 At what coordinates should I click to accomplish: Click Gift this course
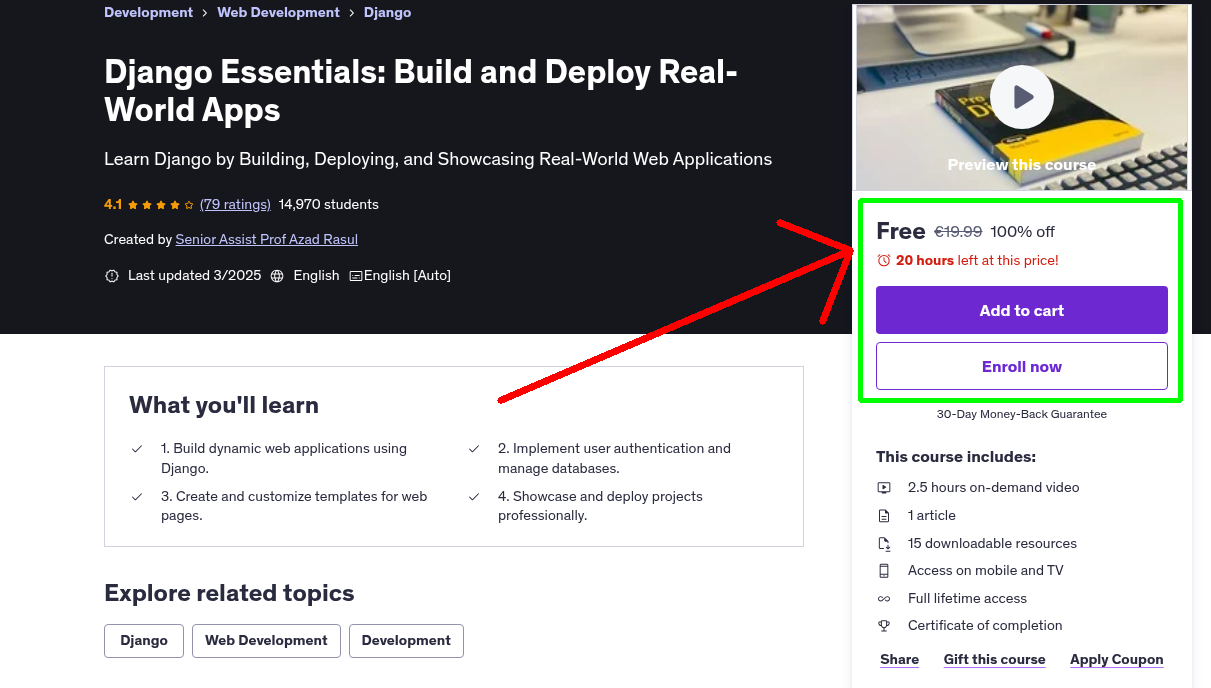994,660
